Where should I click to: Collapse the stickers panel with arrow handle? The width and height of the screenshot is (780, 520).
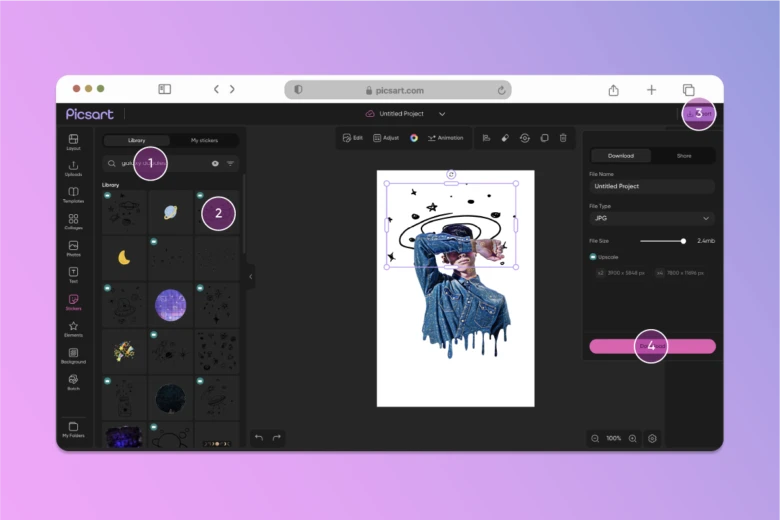250,276
